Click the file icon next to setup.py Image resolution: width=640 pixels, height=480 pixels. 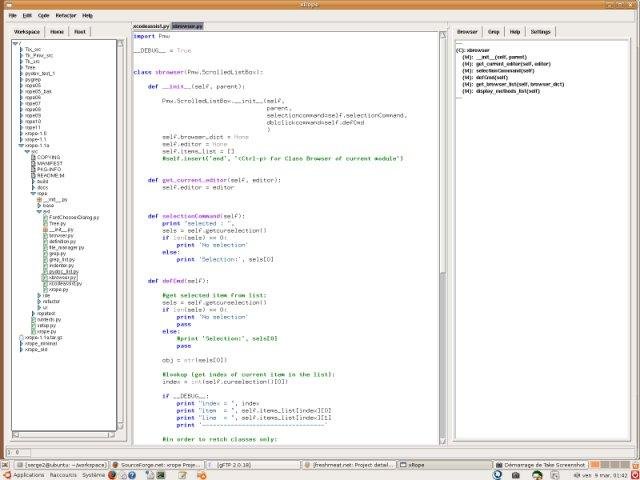[x=34, y=325]
